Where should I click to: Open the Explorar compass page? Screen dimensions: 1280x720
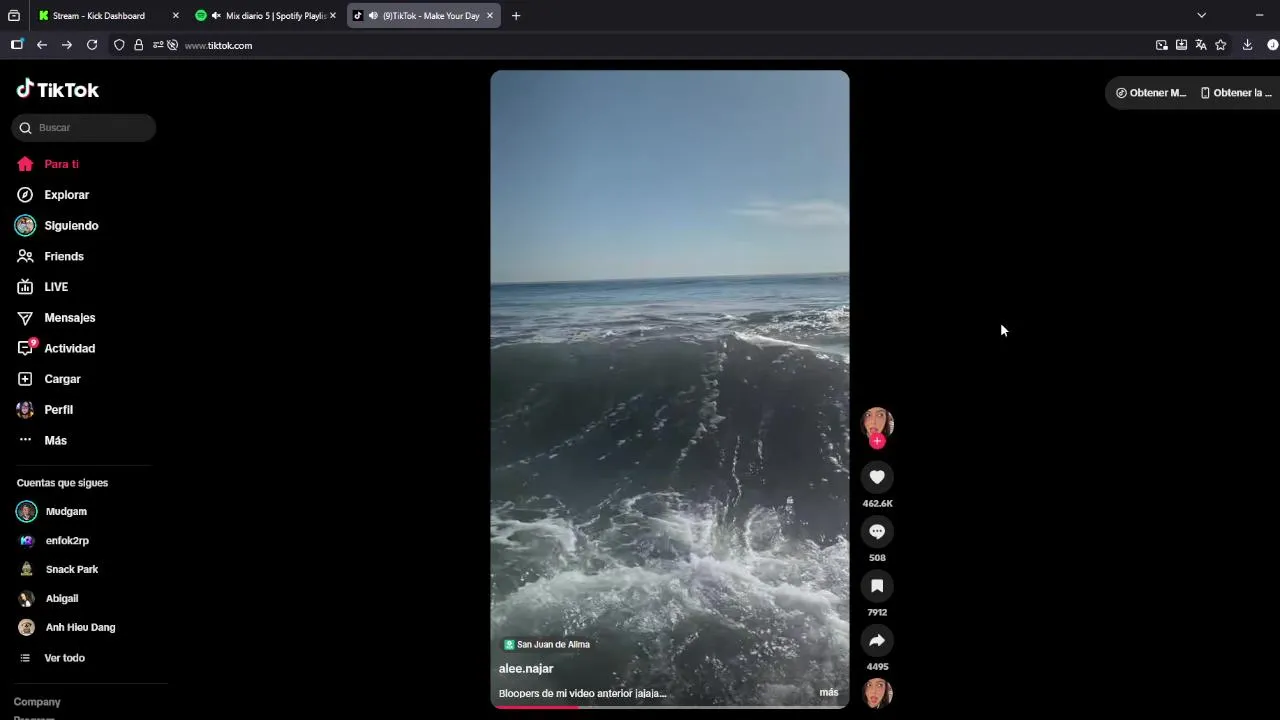point(52,195)
